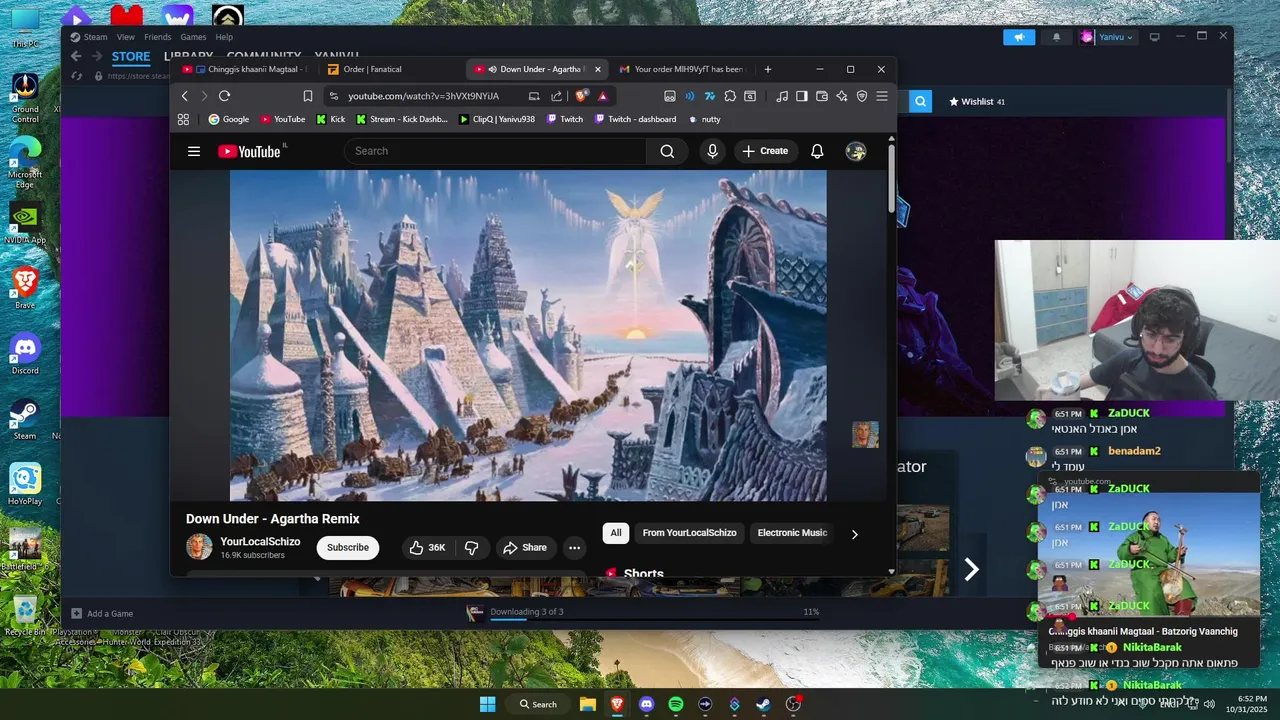This screenshot has height=720, width=1280.
Task: Open Brave Wallet icon
Action: coord(822,96)
